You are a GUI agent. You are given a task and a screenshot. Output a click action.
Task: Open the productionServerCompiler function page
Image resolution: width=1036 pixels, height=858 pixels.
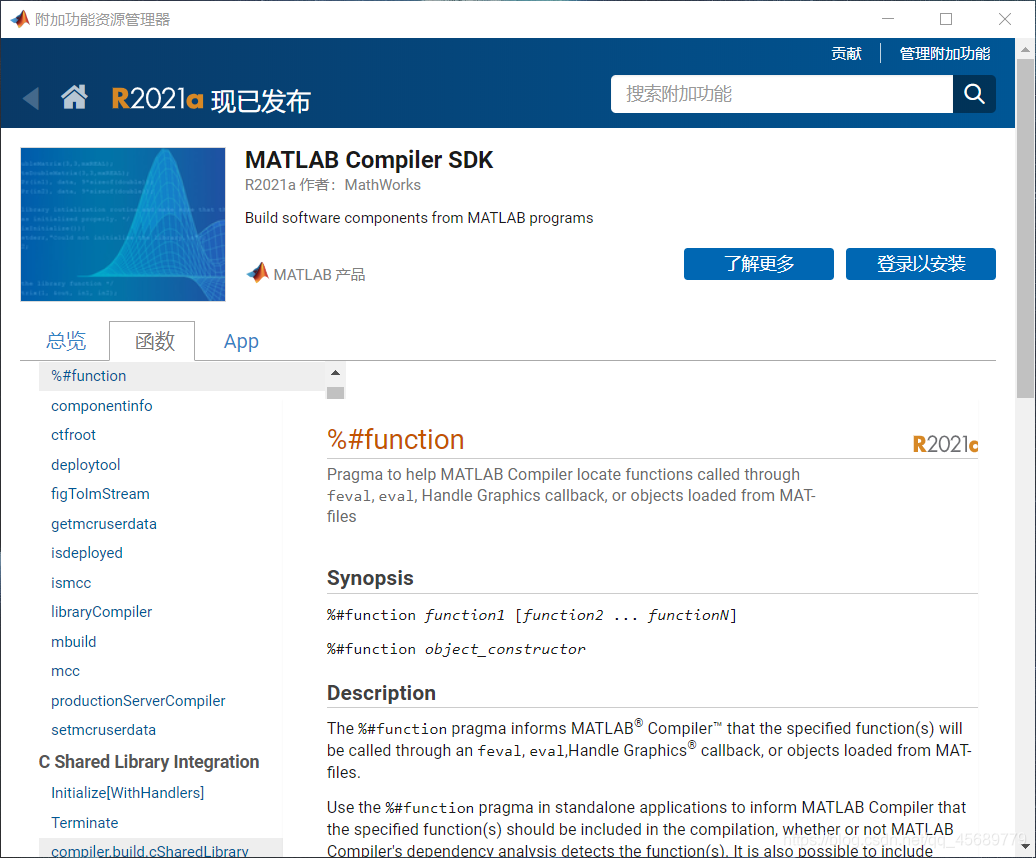click(x=138, y=701)
